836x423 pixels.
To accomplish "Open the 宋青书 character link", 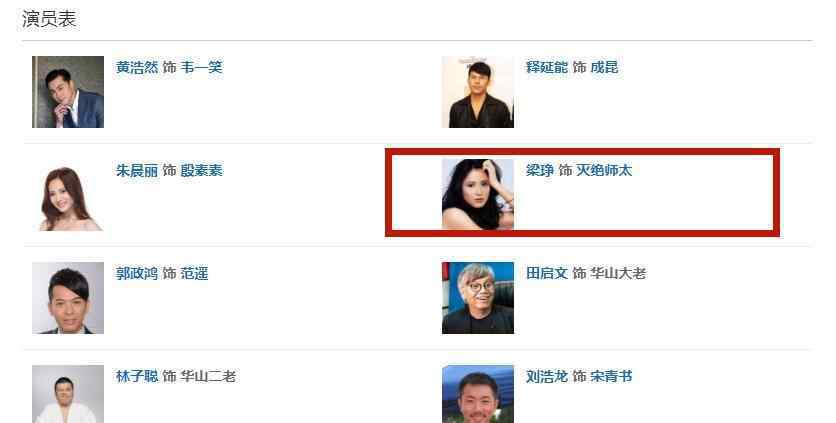I will 611,376.
